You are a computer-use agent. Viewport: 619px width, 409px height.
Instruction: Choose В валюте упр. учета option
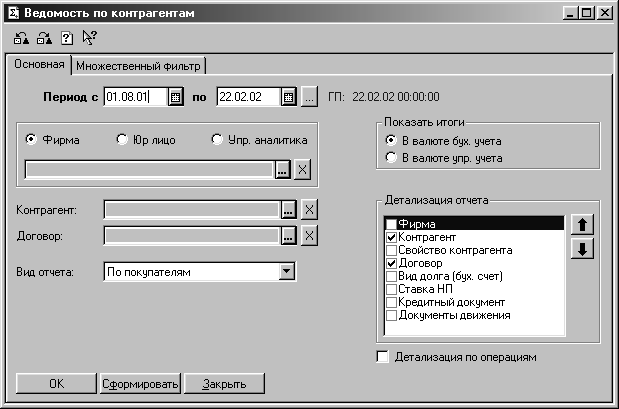(390, 157)
